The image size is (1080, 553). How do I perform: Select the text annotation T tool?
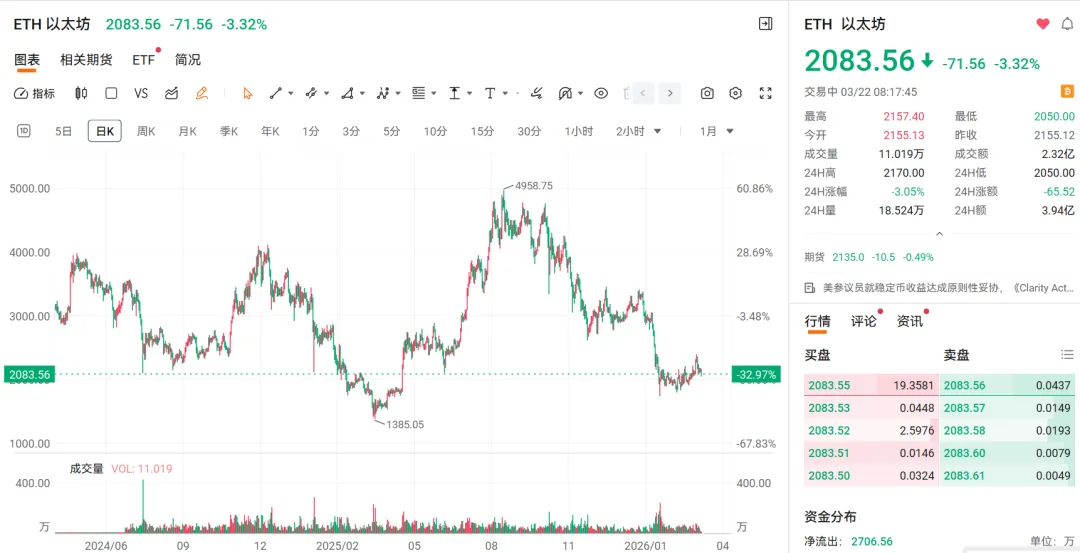coord(490,94)
